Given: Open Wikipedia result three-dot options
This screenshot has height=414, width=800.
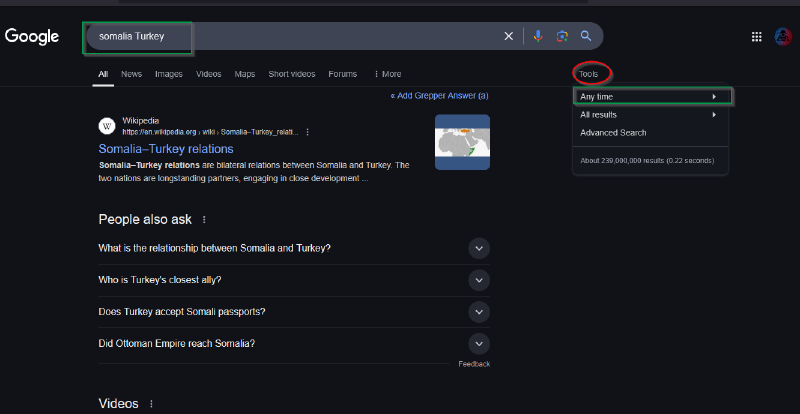Looking at the screenshot, I should (x=307, y=132).
